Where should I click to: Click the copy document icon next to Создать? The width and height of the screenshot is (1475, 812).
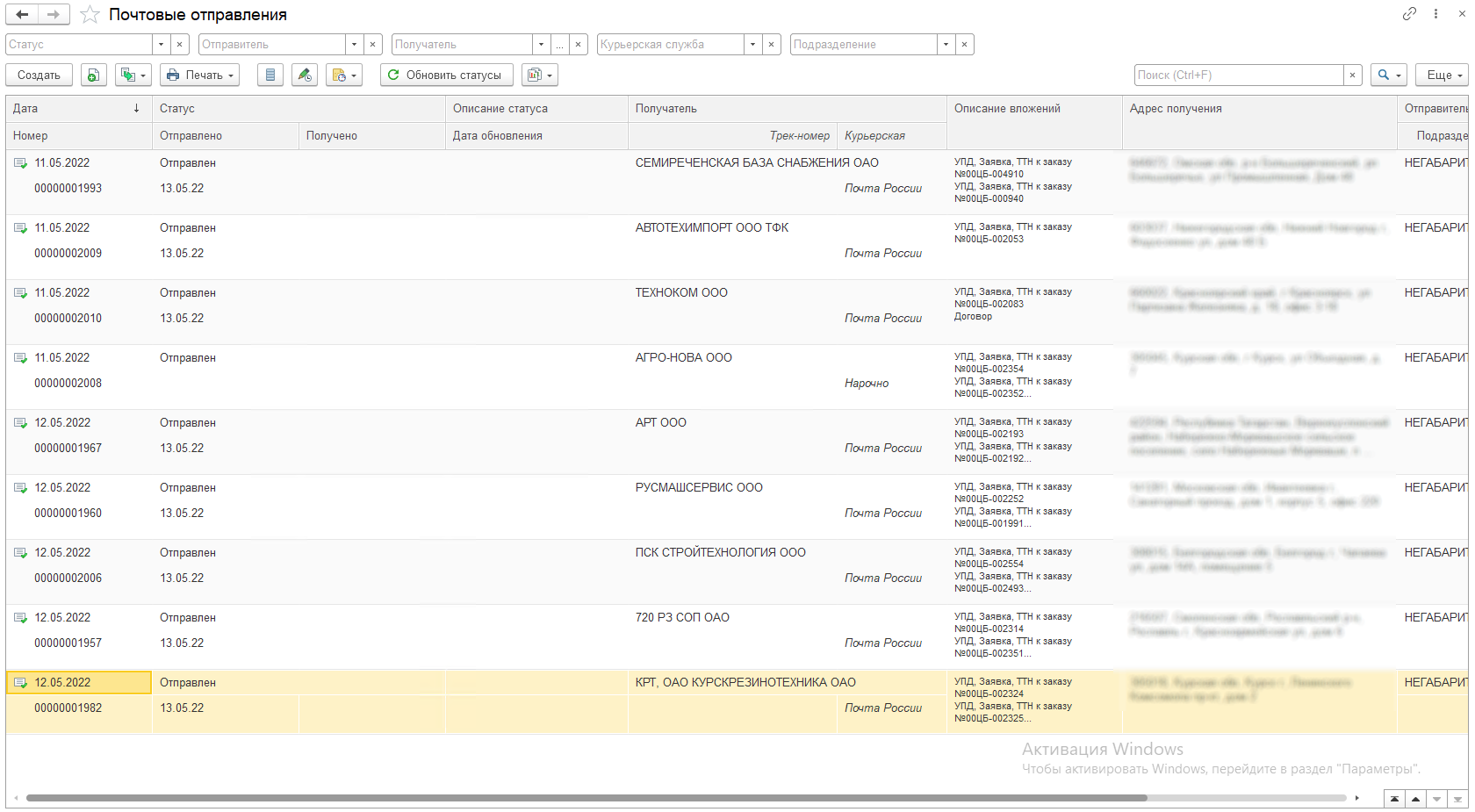click(94, 75)
